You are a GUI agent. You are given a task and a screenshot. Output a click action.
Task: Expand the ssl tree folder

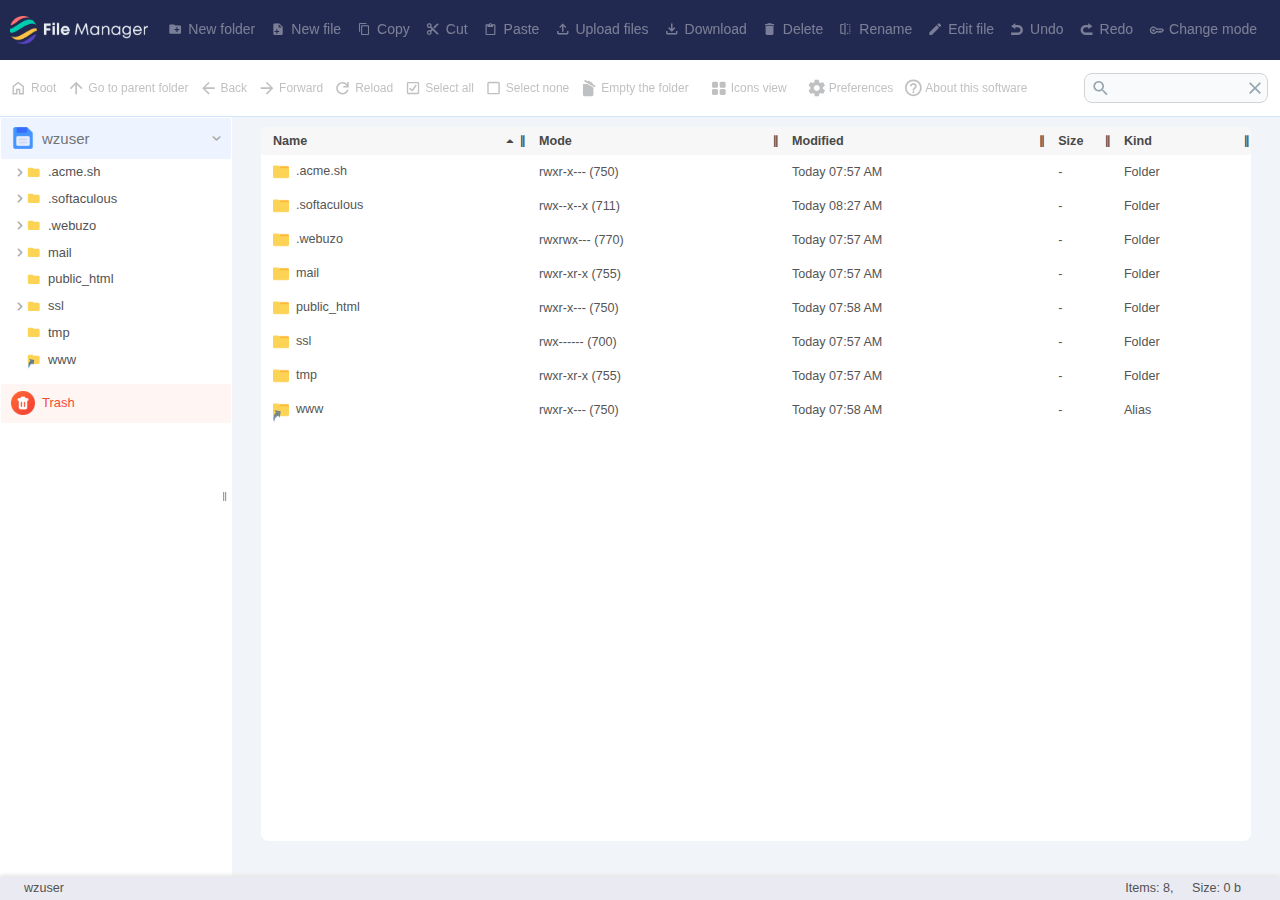coord(19,306)
